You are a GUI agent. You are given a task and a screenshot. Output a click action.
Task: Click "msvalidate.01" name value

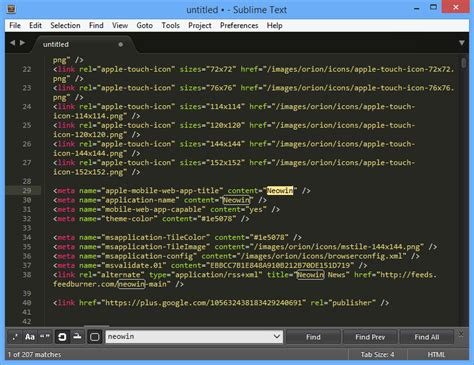click(134, 265)
